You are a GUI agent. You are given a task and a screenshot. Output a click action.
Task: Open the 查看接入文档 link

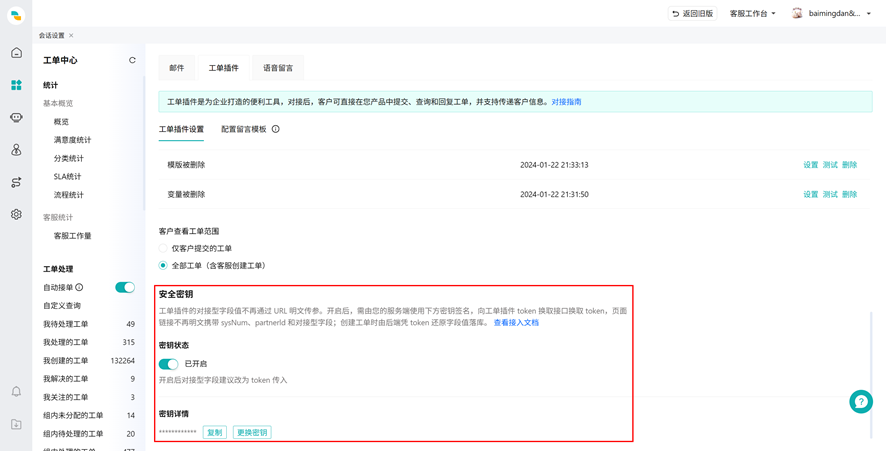click(516, 323)
